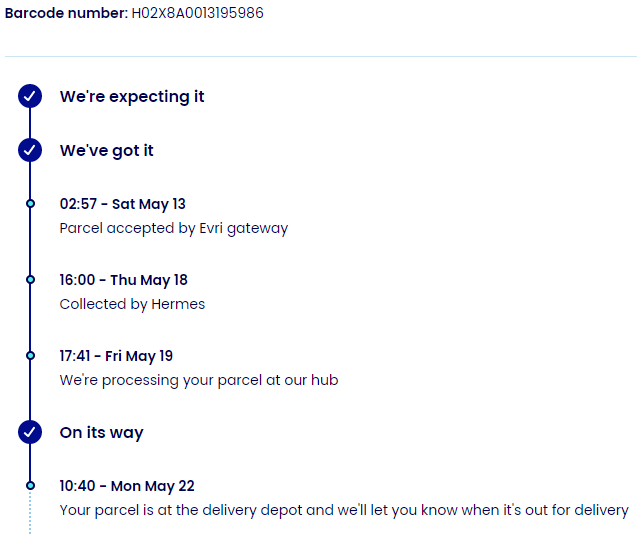Select the timeline dot for 17:41 Fri May 19
637x536 pixels.
(x=30, y=356)
